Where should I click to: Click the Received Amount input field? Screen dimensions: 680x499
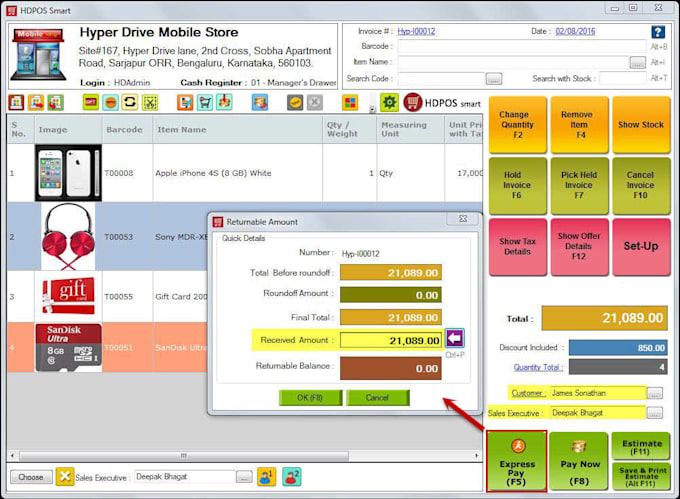pos(390,340)
